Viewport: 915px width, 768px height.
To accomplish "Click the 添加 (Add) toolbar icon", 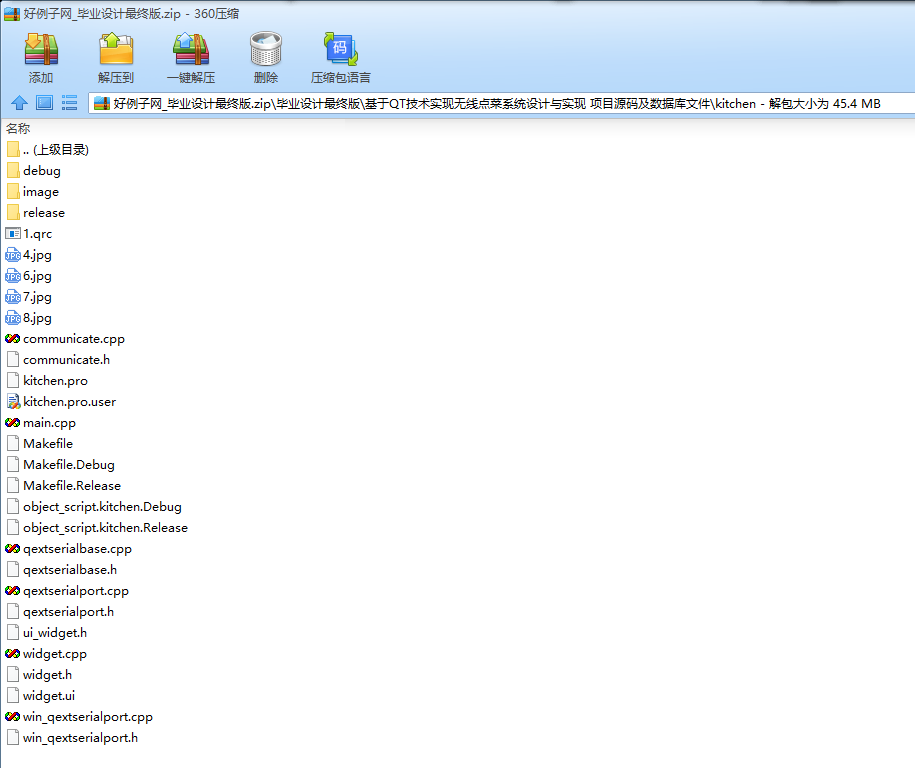I will coord(41,49).
